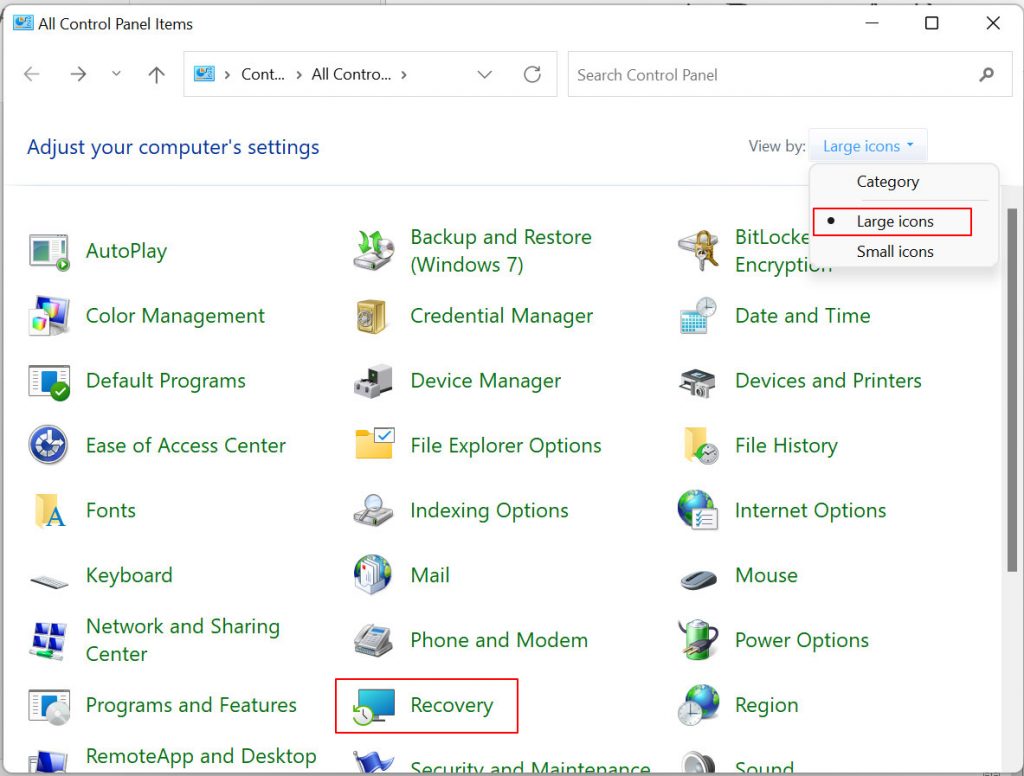Open the Programs and Features link
The width and height of the screenshot is (1024, 776).
(191, 705)
